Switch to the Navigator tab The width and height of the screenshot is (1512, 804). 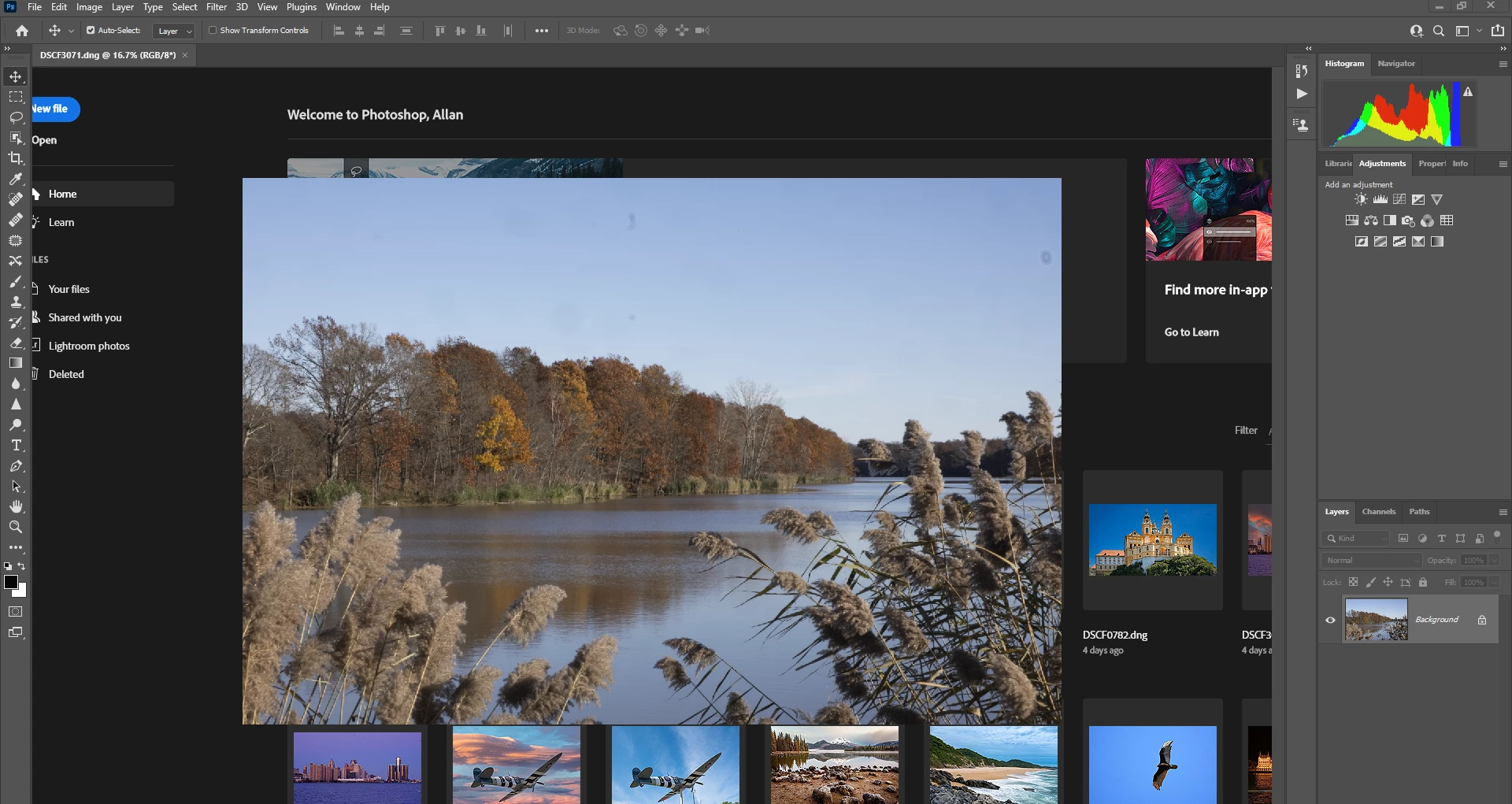click(1396, 64)
